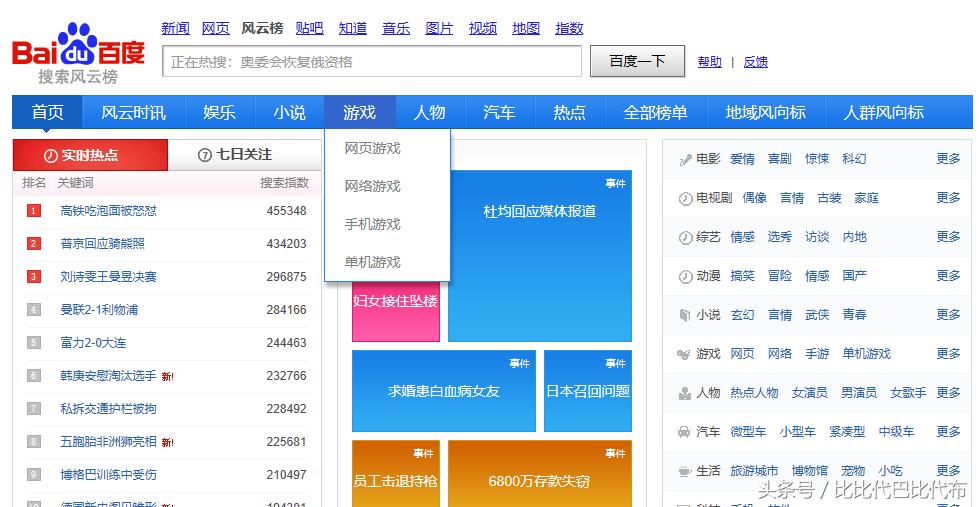Open the 反馈 link

(755, 62)
